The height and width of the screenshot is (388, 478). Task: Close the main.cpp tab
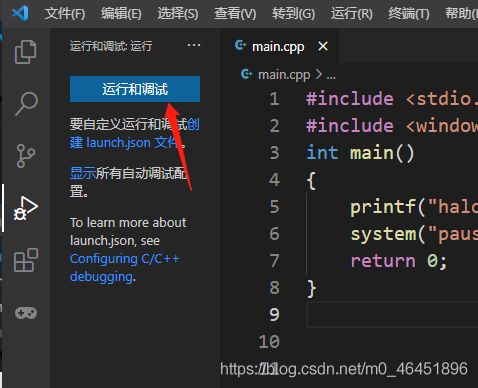click(323, 46)
